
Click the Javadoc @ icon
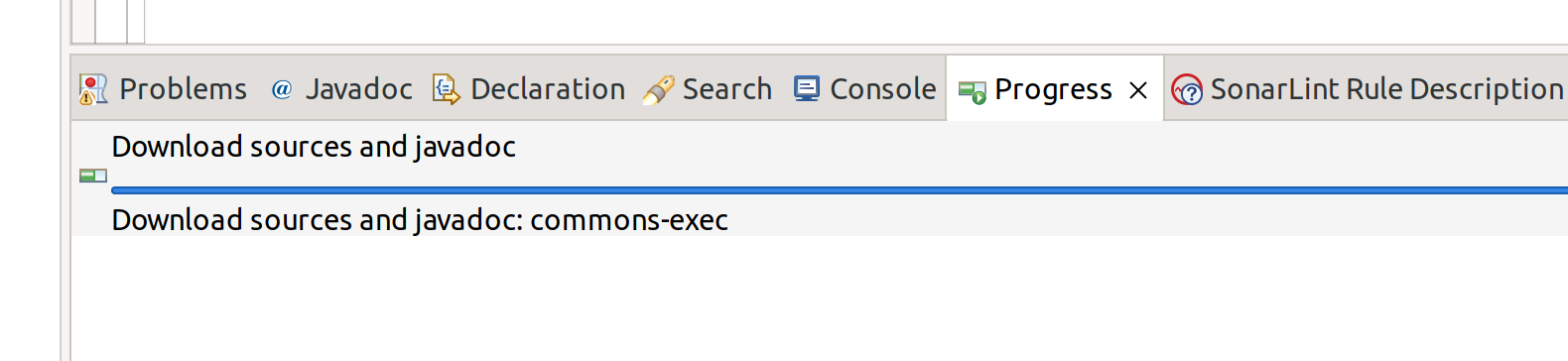281,89
